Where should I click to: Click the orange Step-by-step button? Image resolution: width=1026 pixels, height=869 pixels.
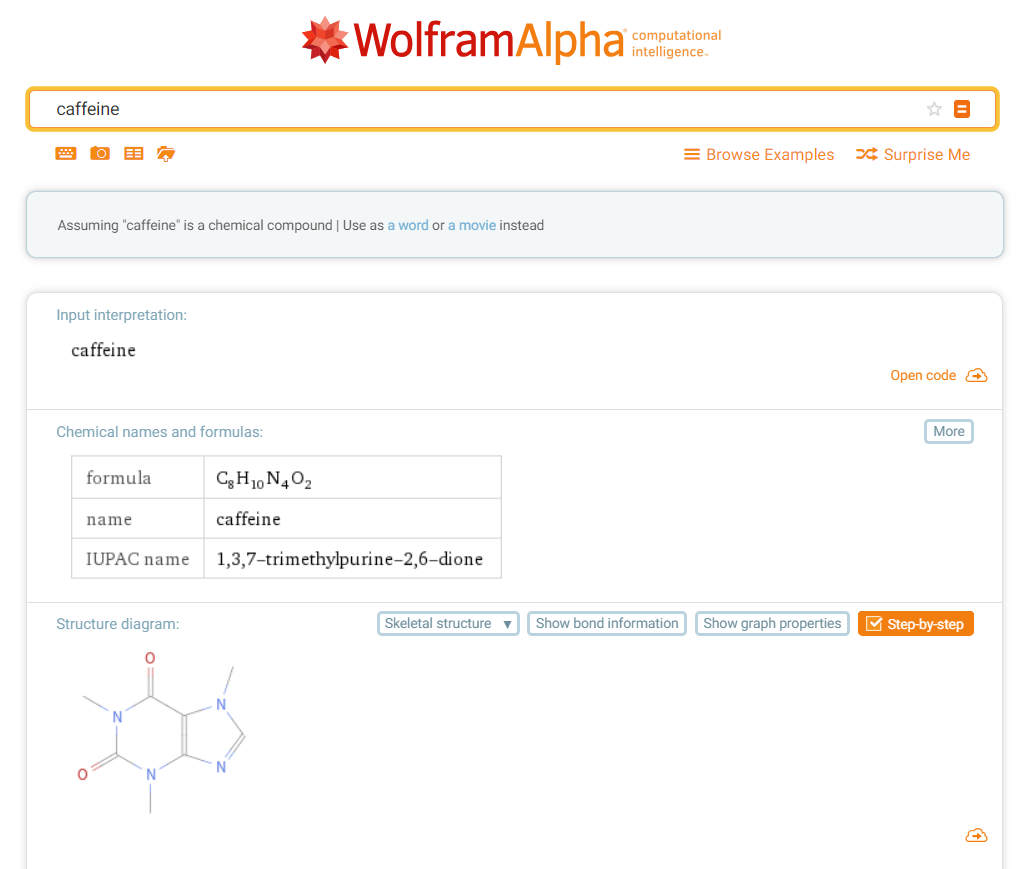[x=915, y=624]
